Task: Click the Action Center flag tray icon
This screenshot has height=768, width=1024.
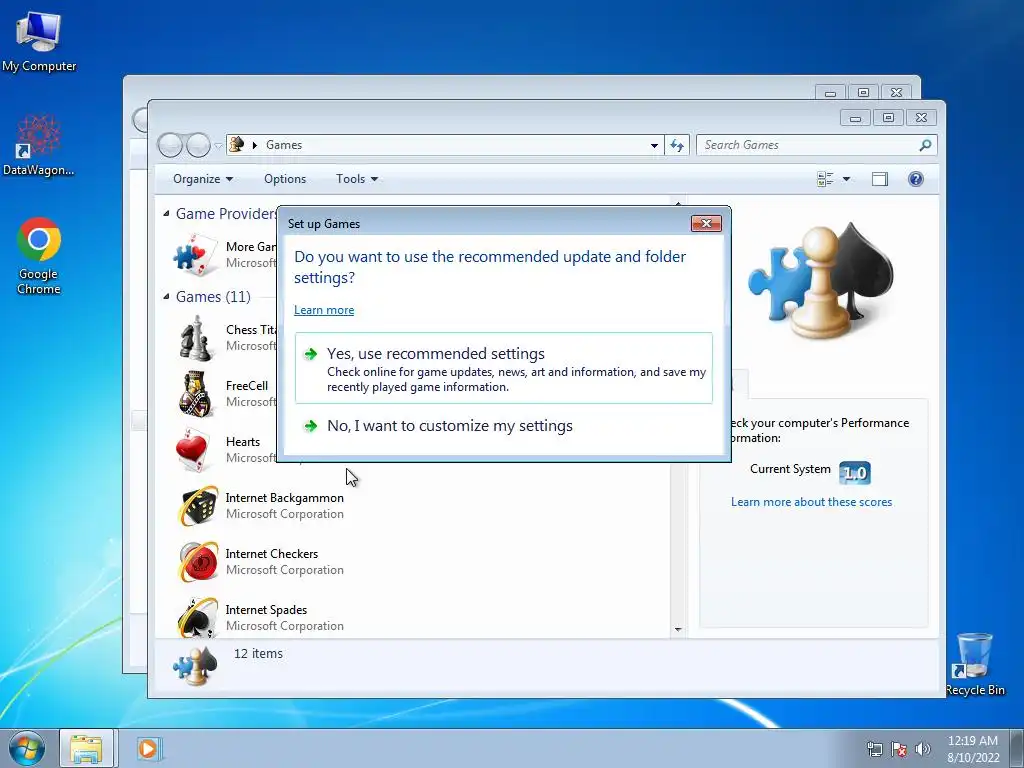Action: coord(899,749)
